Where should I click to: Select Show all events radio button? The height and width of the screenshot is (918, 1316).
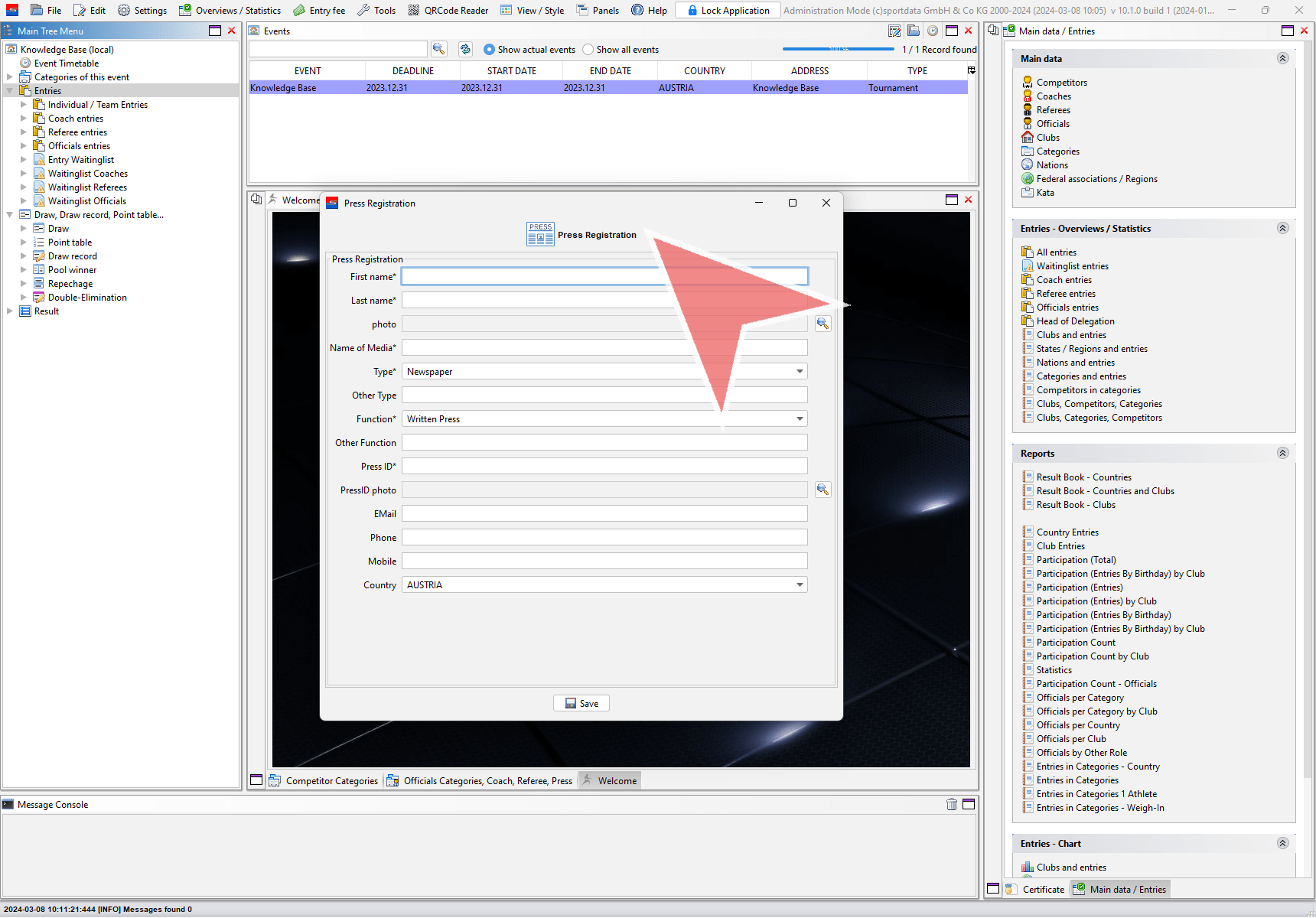(588, 50)
